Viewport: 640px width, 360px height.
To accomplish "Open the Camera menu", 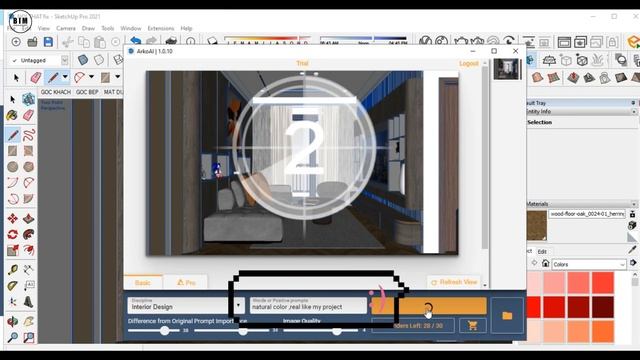I will [x=66, y=28].
